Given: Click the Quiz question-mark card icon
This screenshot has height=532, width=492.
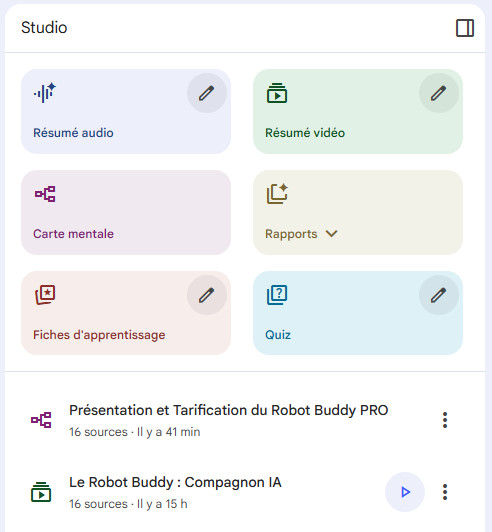Looking at the screenshot, I should point(277,295).
